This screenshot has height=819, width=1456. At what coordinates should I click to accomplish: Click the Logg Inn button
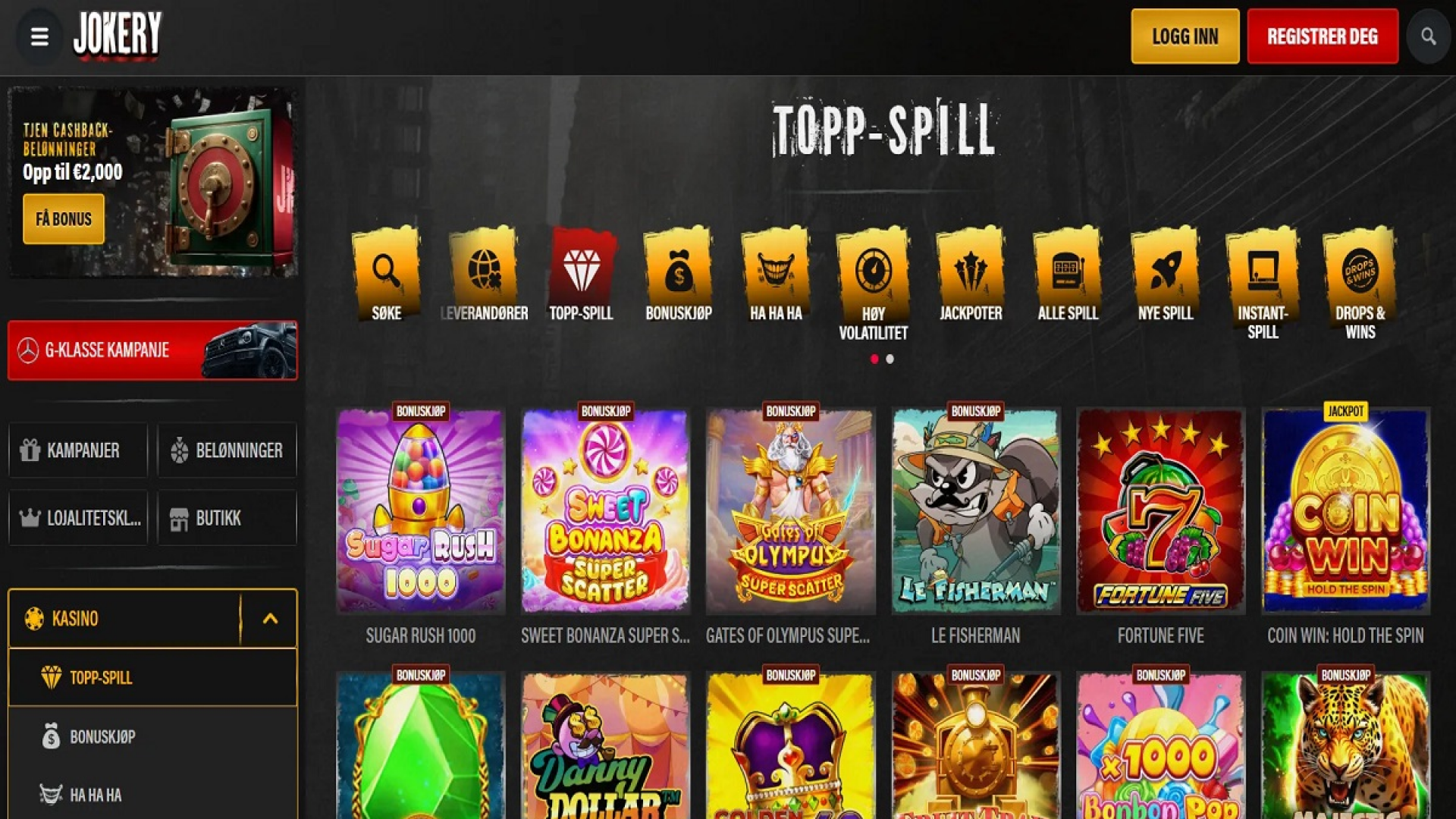1185,36
